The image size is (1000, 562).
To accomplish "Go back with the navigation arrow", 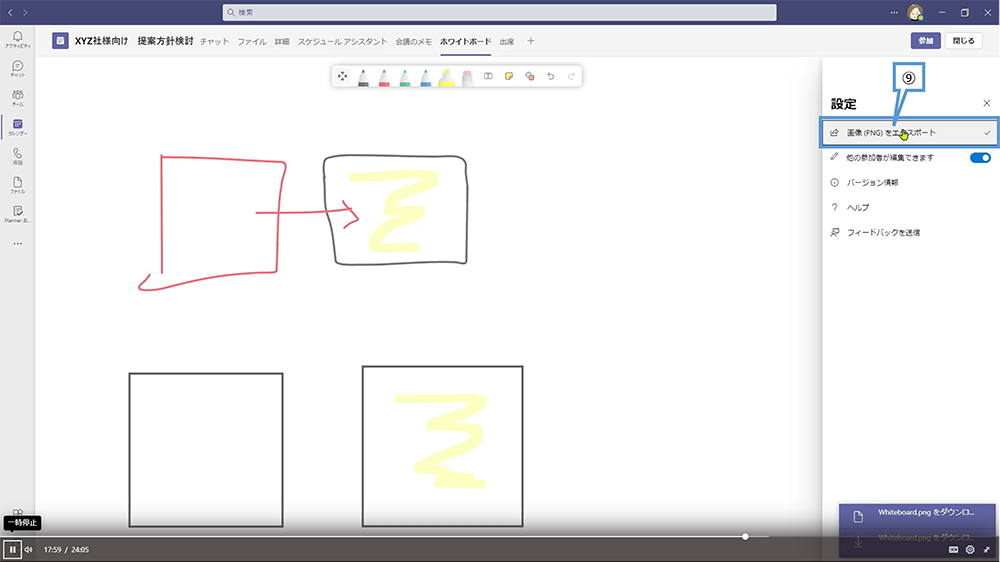I will click(x=10, y=12).
